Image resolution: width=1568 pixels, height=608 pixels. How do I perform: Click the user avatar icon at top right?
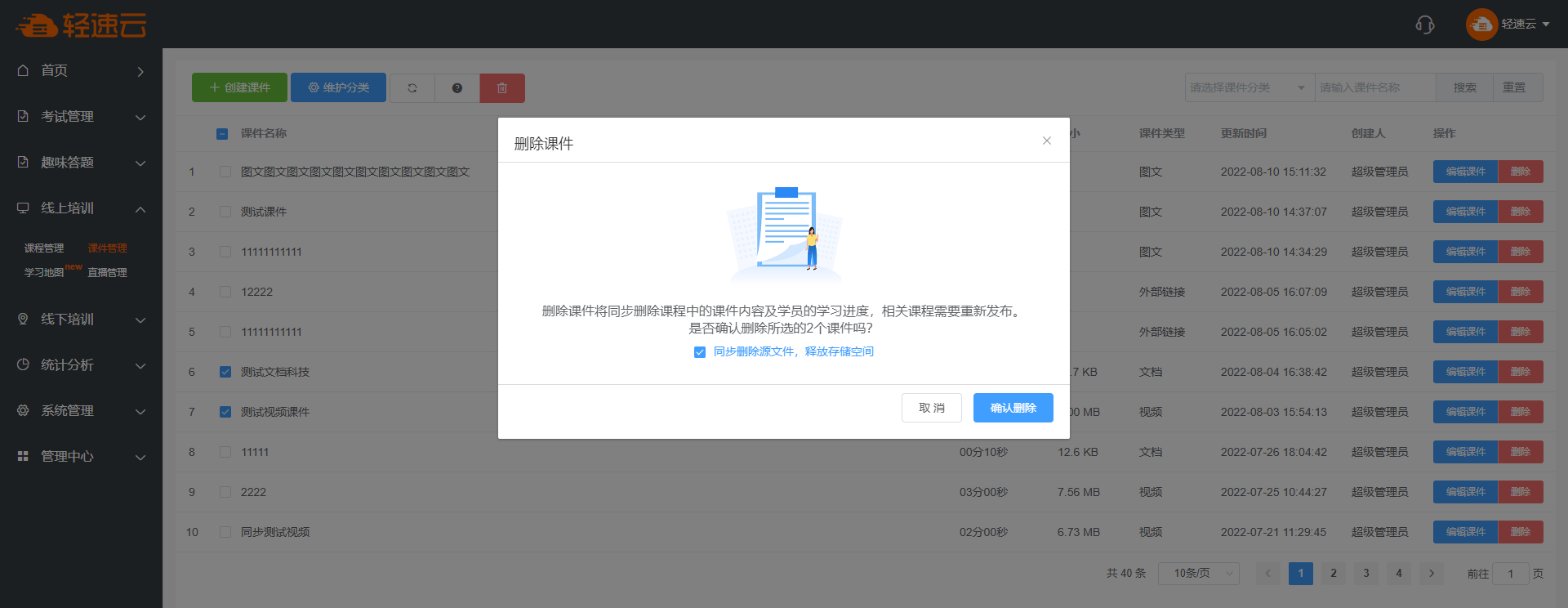point(1481,25)
